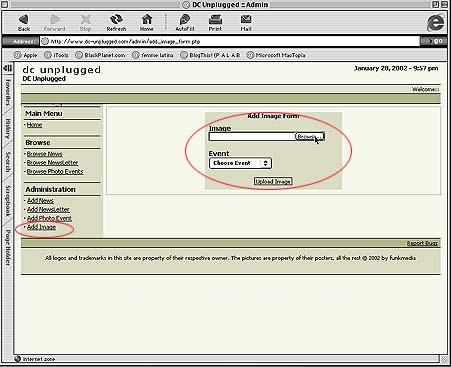Click the Internet zone status icon

pyautogui.click(x=18, y=359)
